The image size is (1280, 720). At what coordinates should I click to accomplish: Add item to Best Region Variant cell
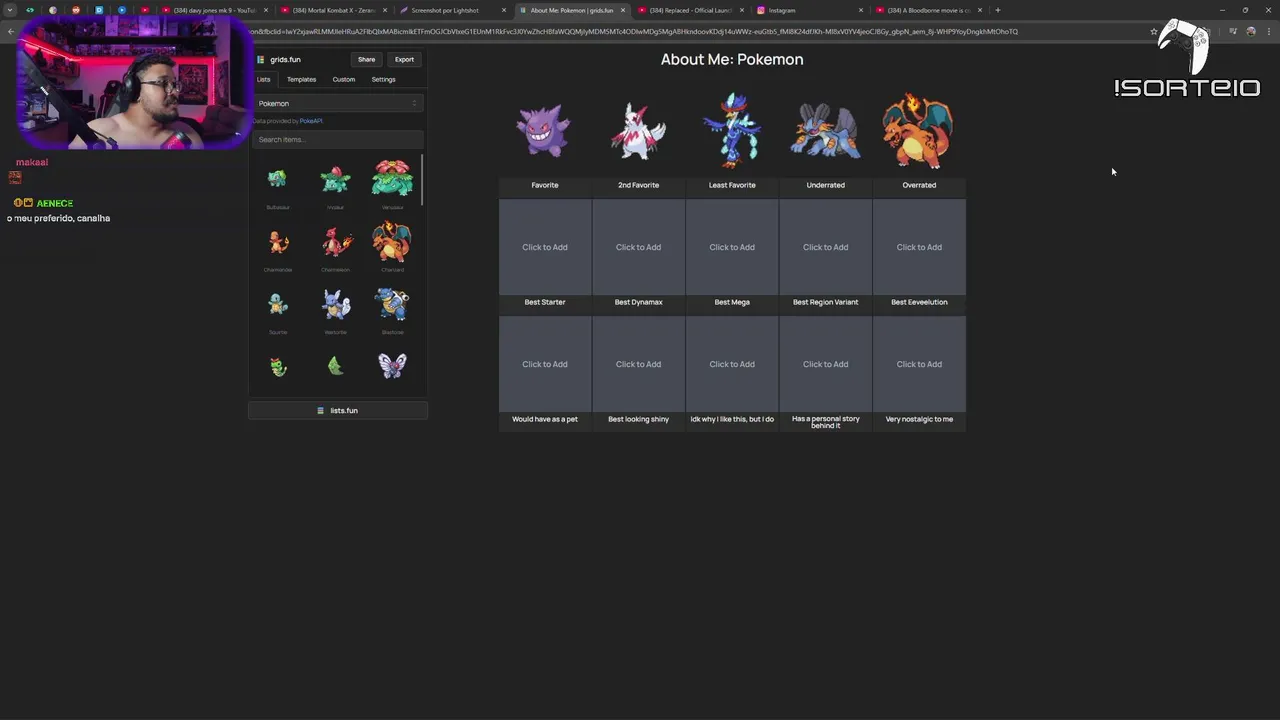tap(825, 247)
